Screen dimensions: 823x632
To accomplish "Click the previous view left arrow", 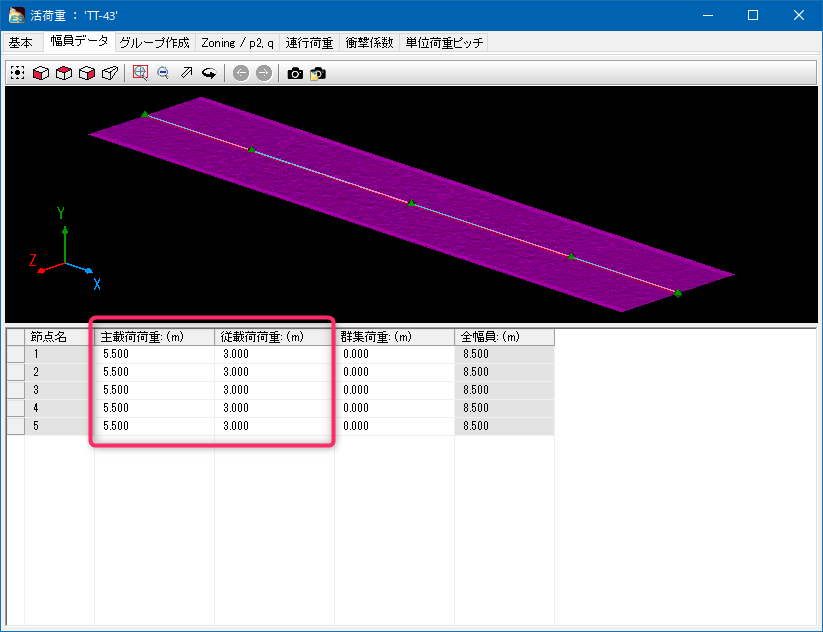I will [x=241, y=73].
